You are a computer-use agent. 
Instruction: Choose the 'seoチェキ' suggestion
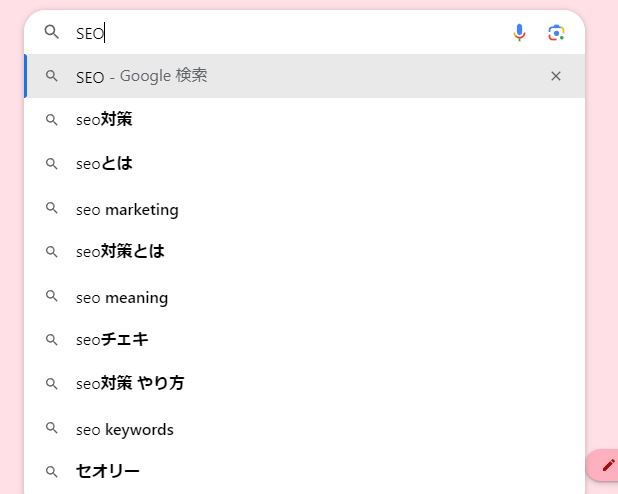tap(304, 339)
